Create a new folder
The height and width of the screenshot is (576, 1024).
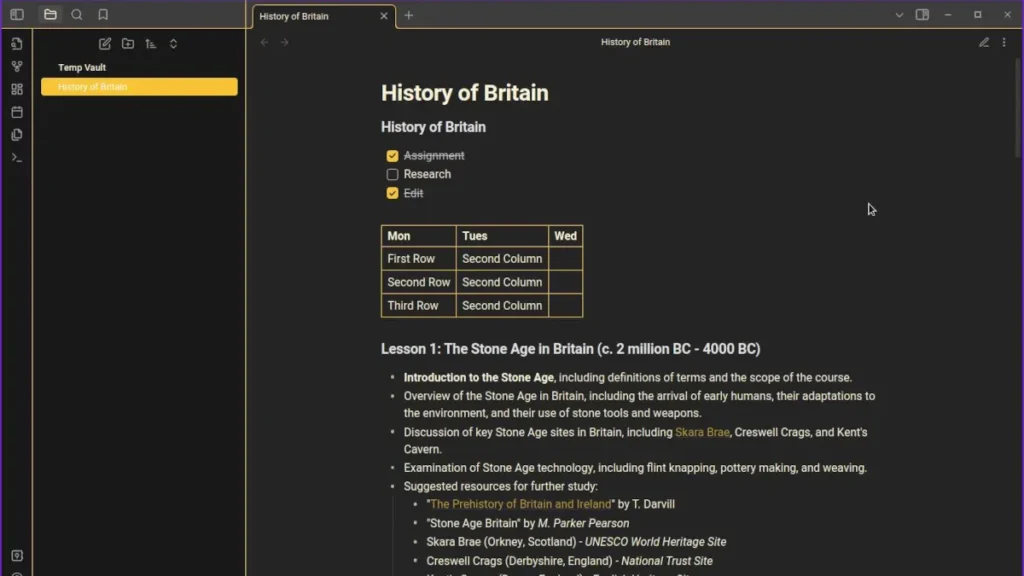pyautogui.click(x=128, y=44)
